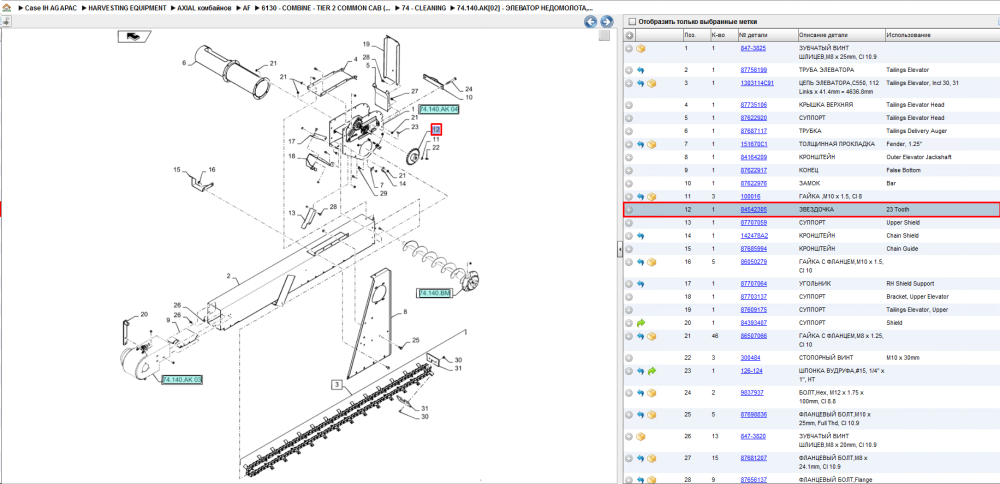Click the blue arrow icon on row 87707064
The height and width of the screenshot is (484, 1000).
[641, 284]
